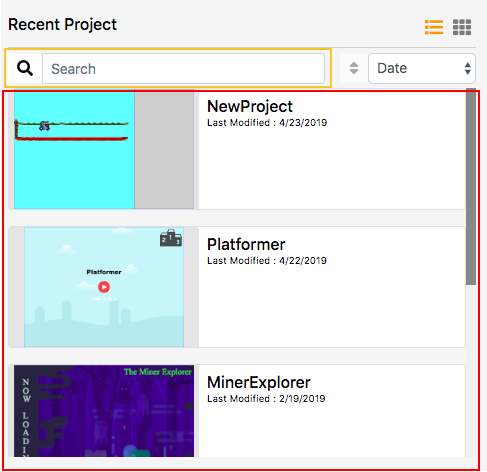Toggle the sort order arrows button
The width and height of the screenshot is (487, 472).
[x=354, y=68]
